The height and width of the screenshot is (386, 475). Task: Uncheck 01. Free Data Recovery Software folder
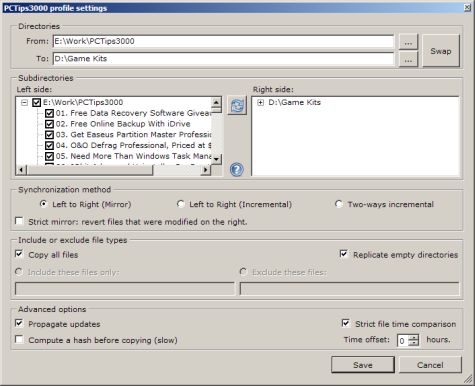click(x=49, y=113)
